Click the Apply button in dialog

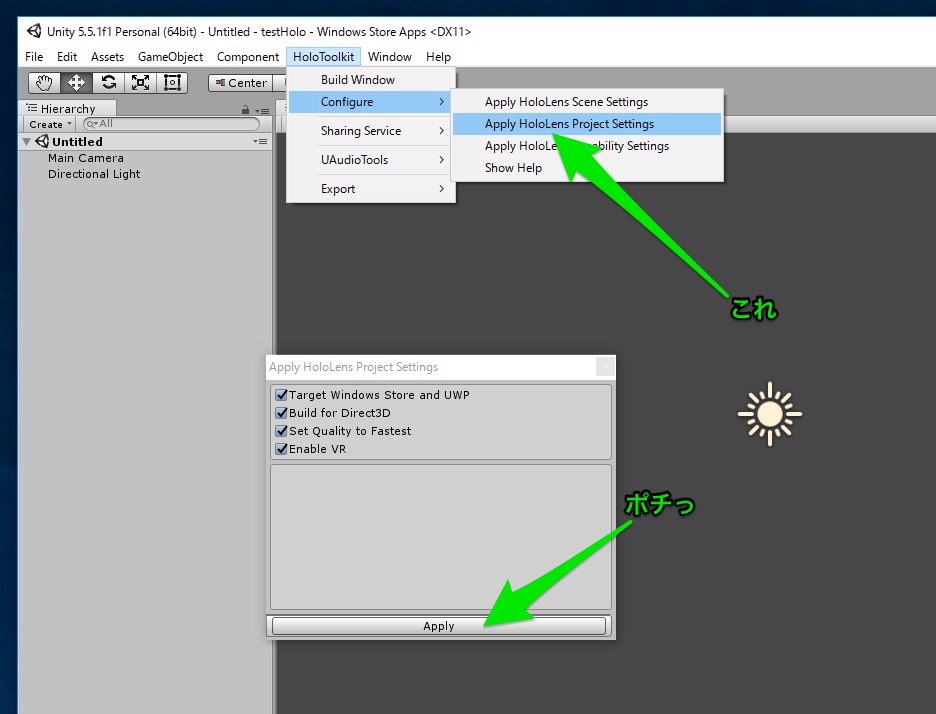pyautogui.click(x=439, y=626)
